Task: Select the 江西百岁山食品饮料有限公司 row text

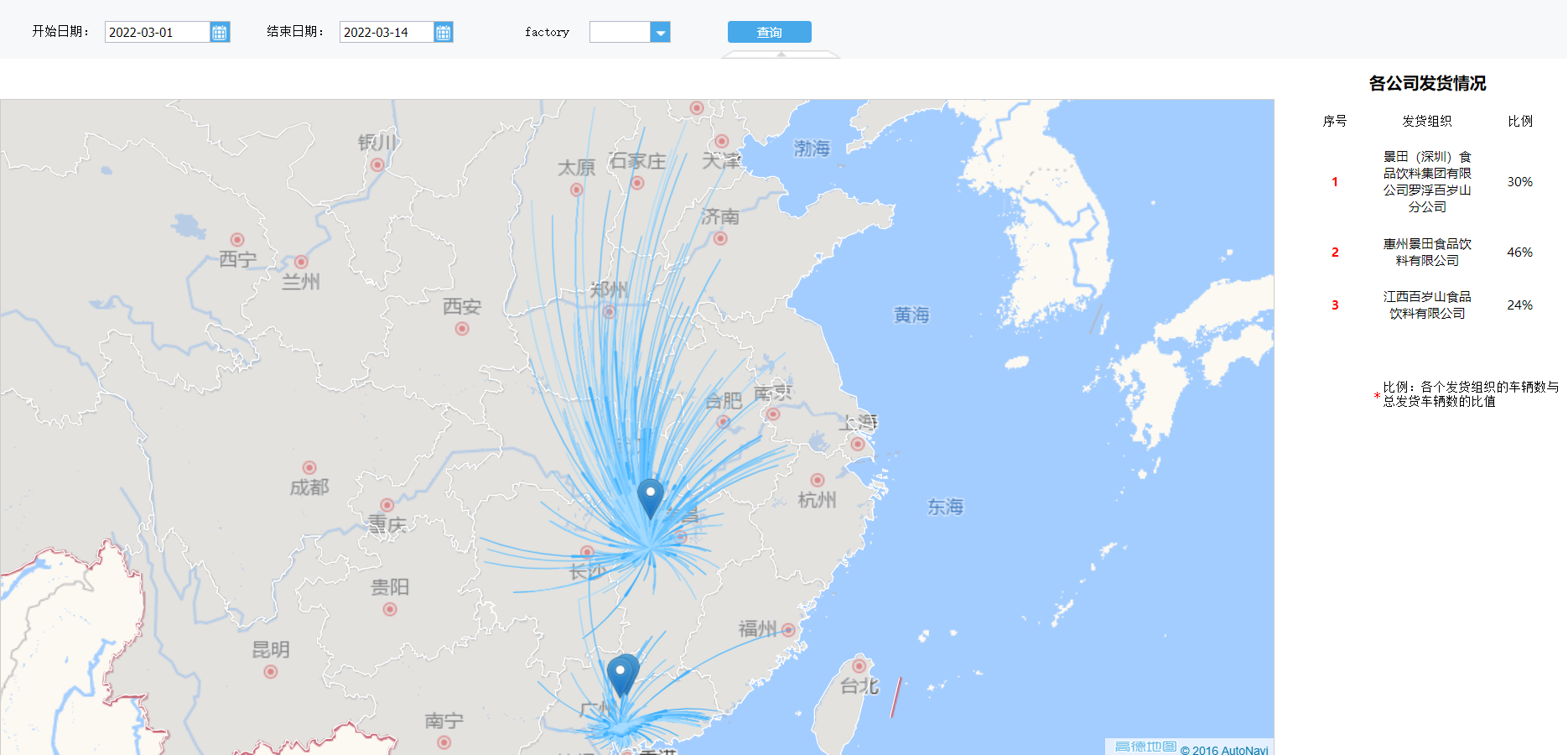Action: point(1427,305)
